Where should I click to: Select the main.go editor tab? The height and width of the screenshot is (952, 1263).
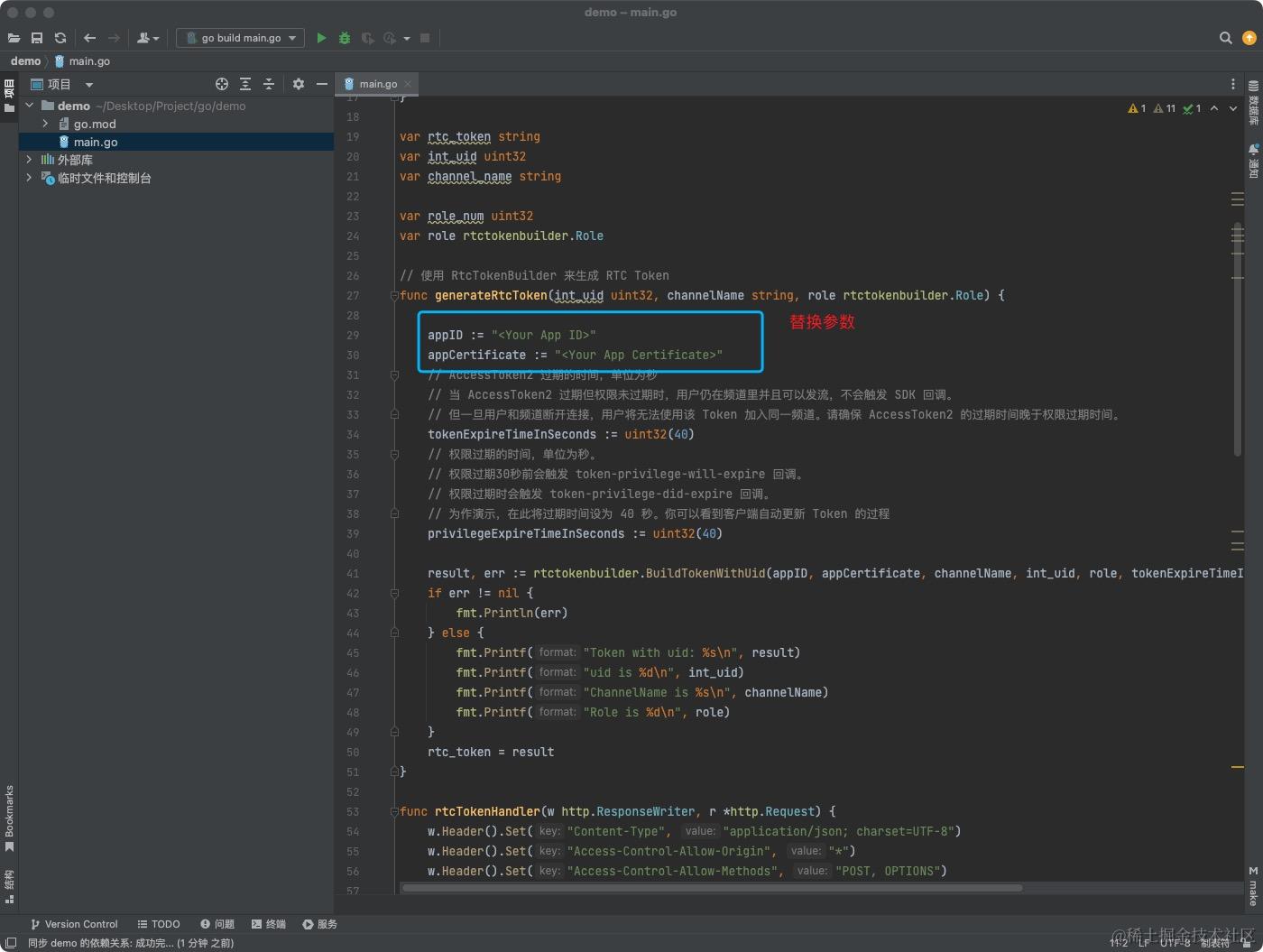click(x=377, y=84)
